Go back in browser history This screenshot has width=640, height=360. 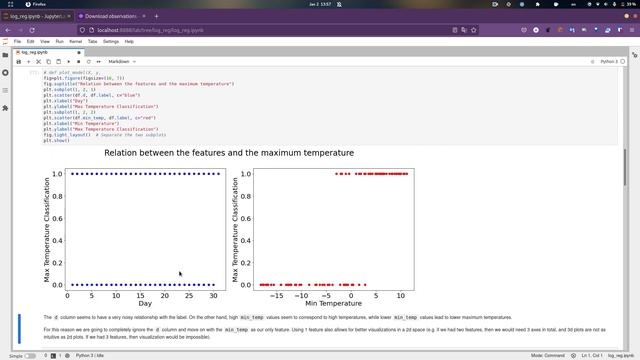pyautogui.click(x=8, y=30)
